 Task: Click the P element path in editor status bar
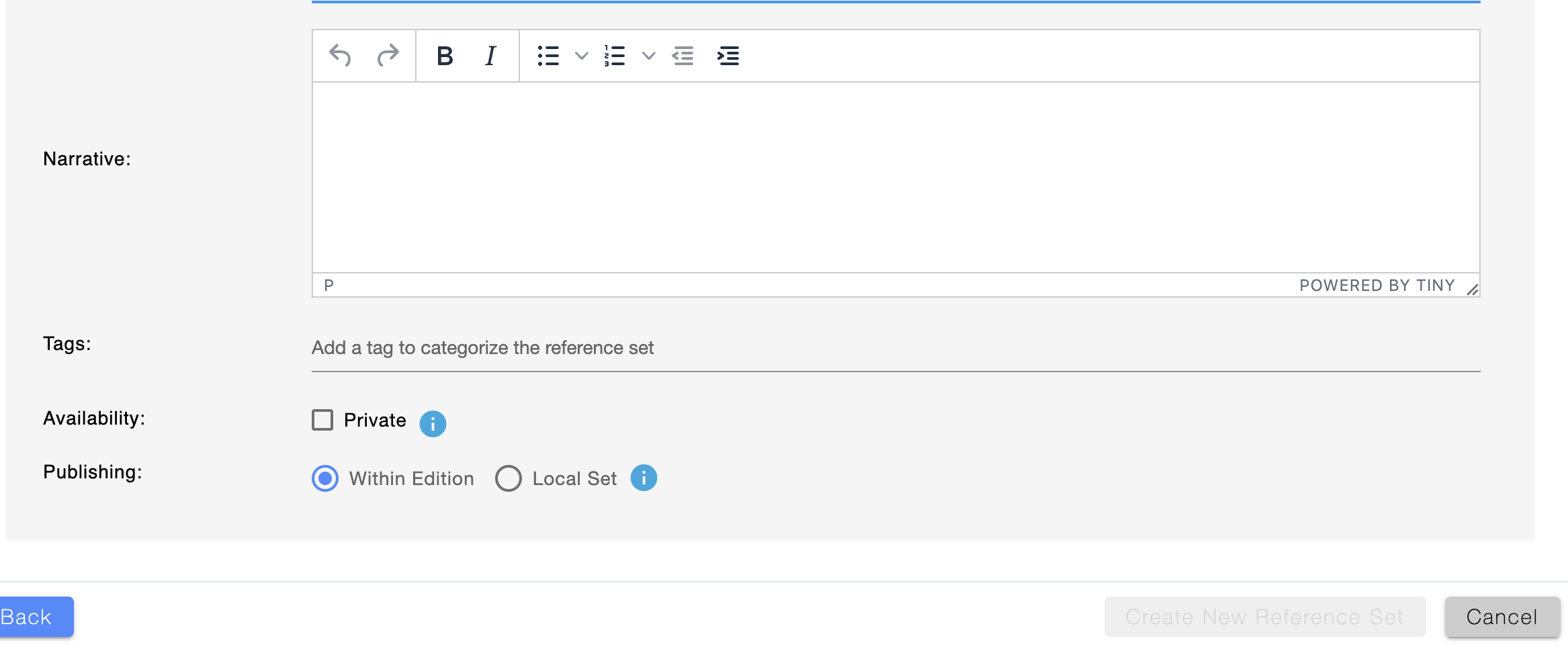[x=329, y=285]
